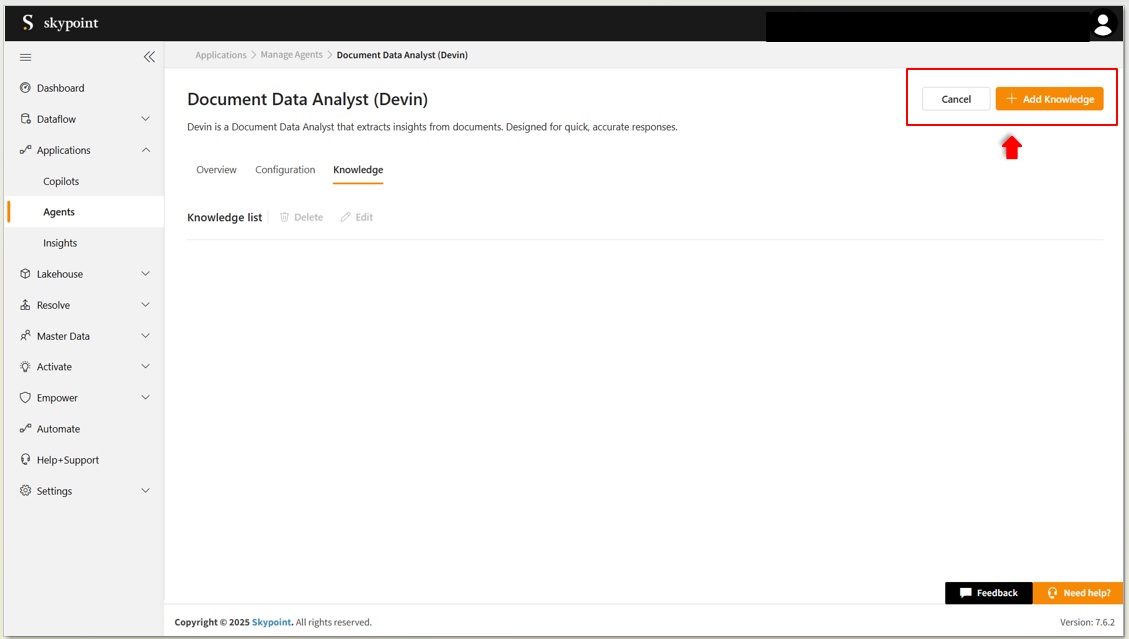Click the Cancel button
This screenshot has width=1129, height=639.
[956, 99]
